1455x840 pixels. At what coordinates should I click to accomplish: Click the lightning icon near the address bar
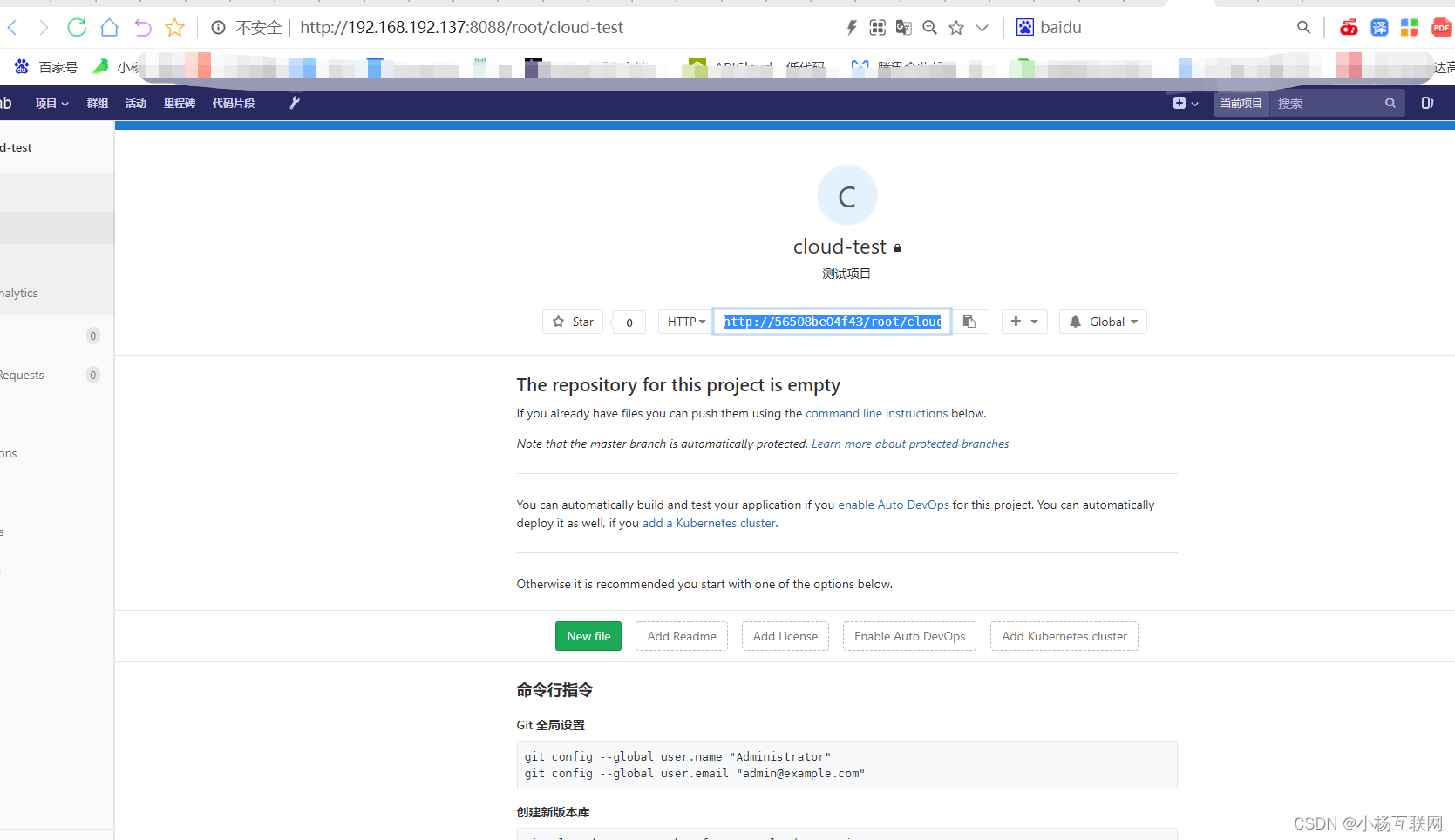(851, 27)
